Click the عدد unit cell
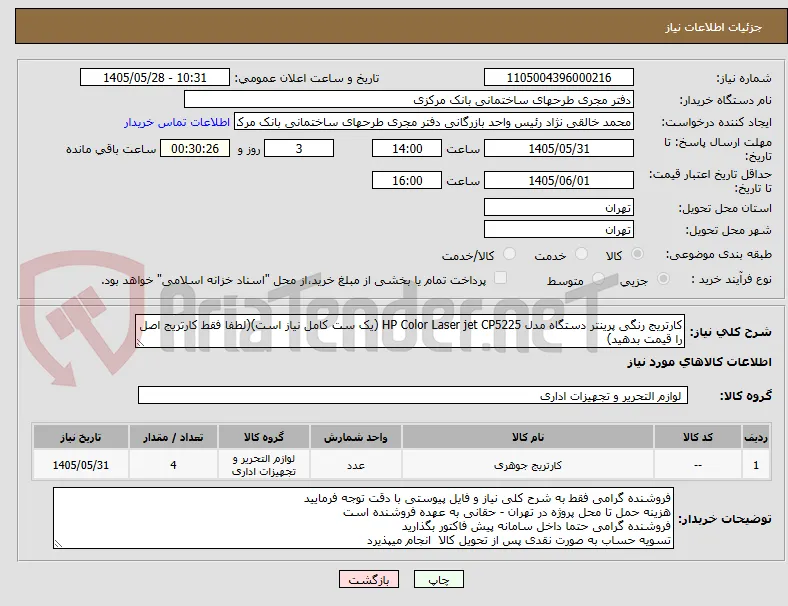Viewport: 788px width, 606px height. 355,465
